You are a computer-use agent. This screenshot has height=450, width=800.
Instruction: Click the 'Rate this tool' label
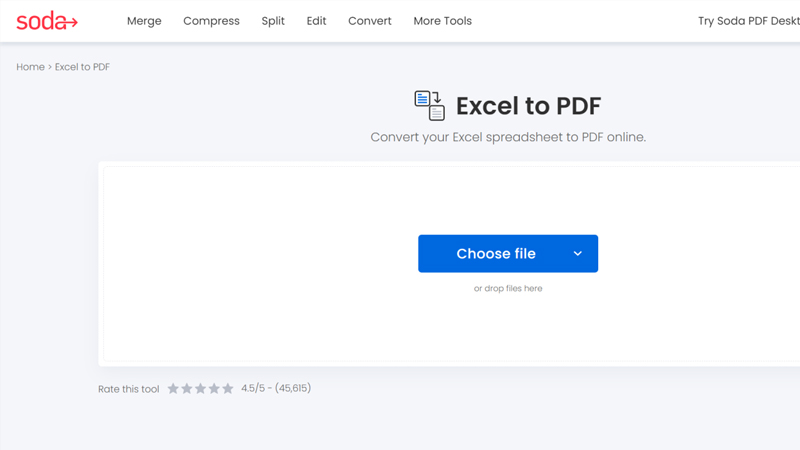[x=129, y=389]
